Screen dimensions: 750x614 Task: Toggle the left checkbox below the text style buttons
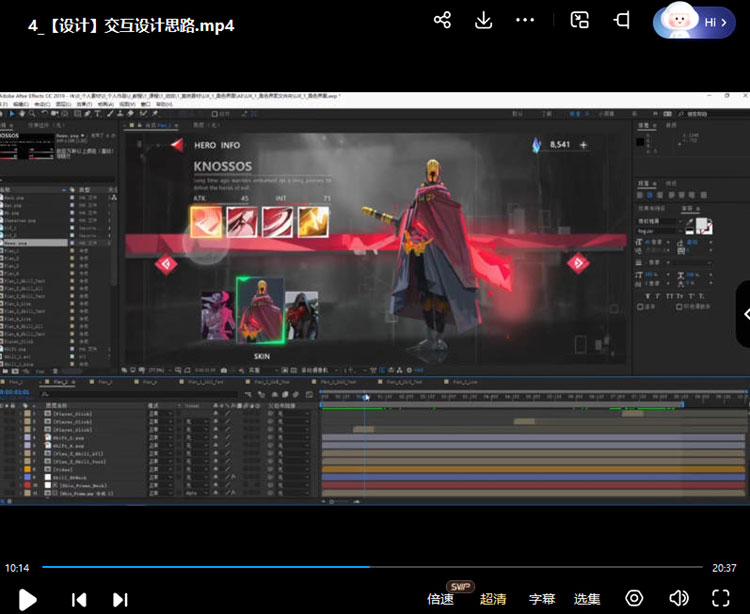640,307
